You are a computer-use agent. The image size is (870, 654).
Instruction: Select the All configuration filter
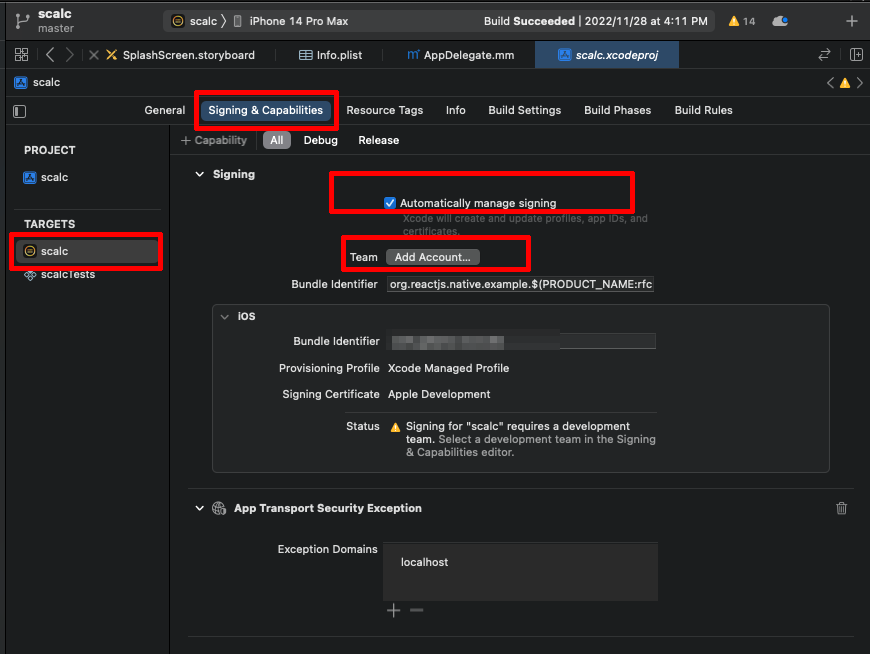(276, 140)
